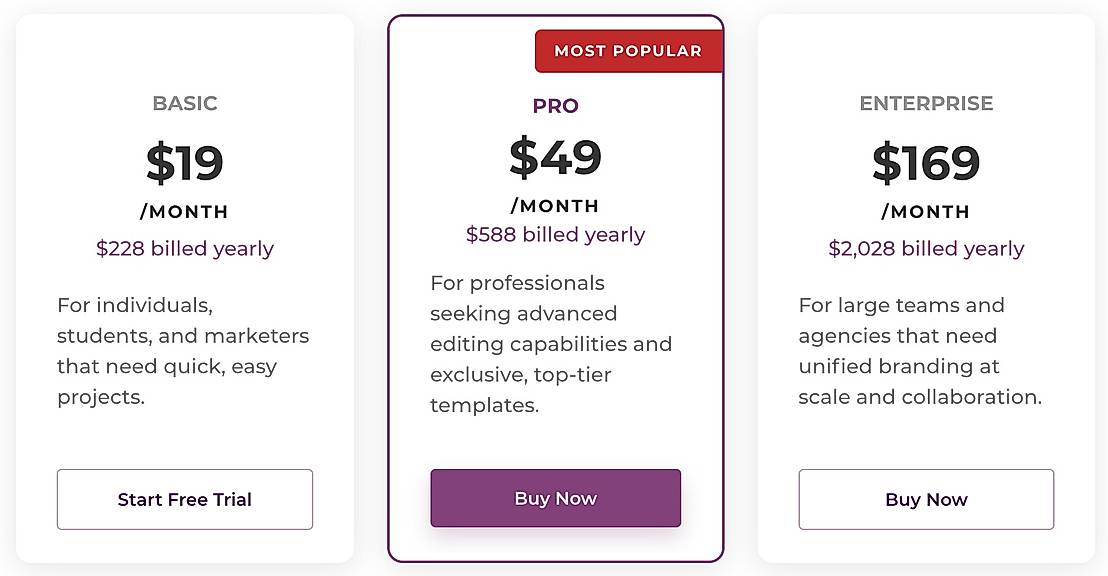
Task: Select the Basic plan heading
Action: (x=185, y=103)
